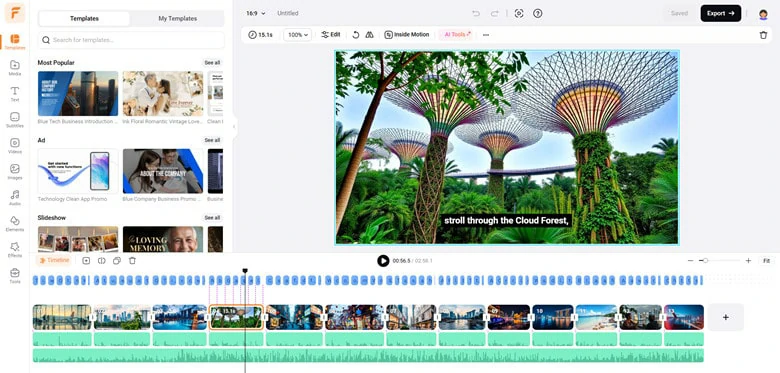Open the Text sidebar section

point(14,93)
